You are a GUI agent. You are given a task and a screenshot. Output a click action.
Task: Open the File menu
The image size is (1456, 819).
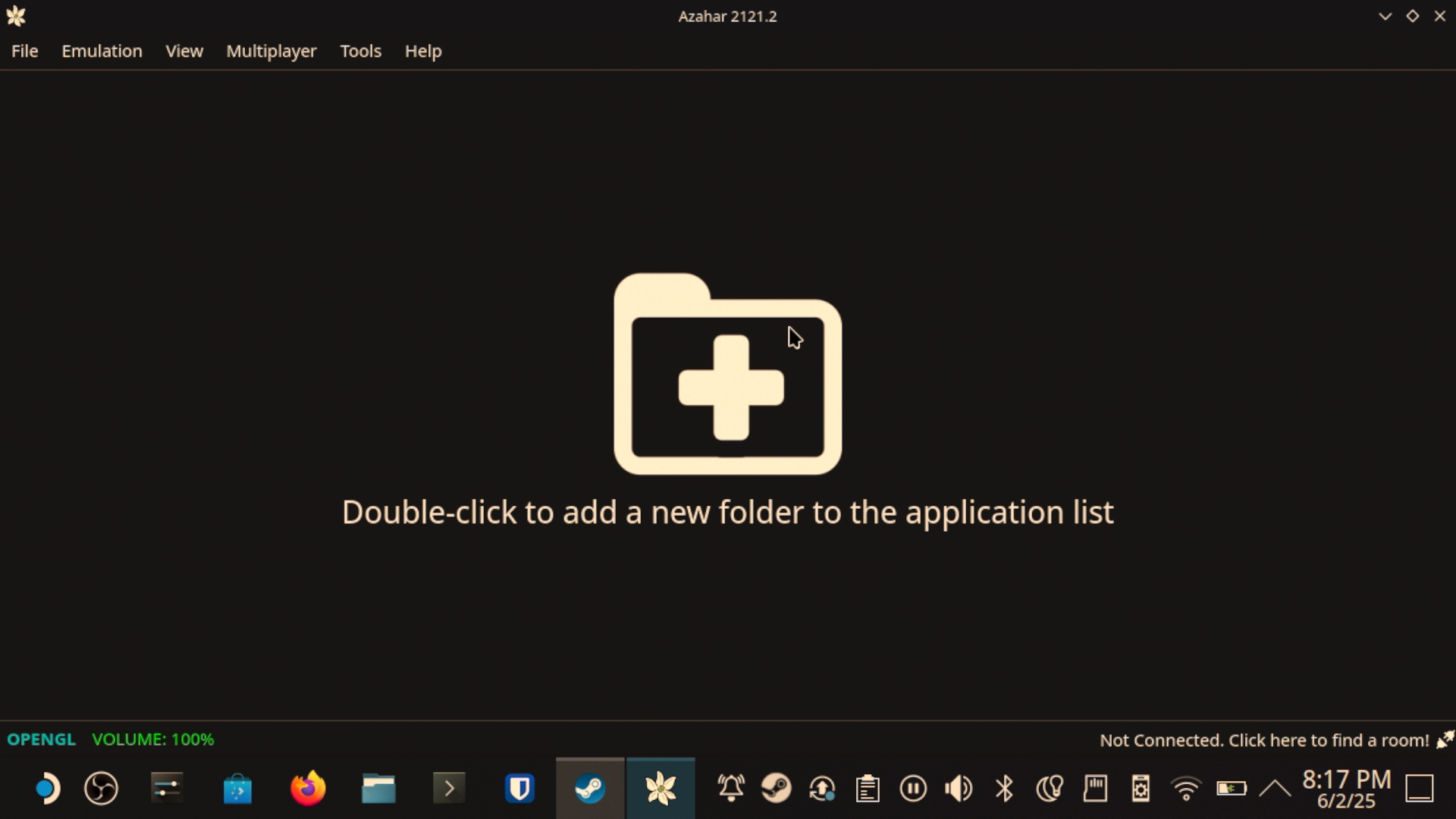pyautogui.click(x=24, y=51)
